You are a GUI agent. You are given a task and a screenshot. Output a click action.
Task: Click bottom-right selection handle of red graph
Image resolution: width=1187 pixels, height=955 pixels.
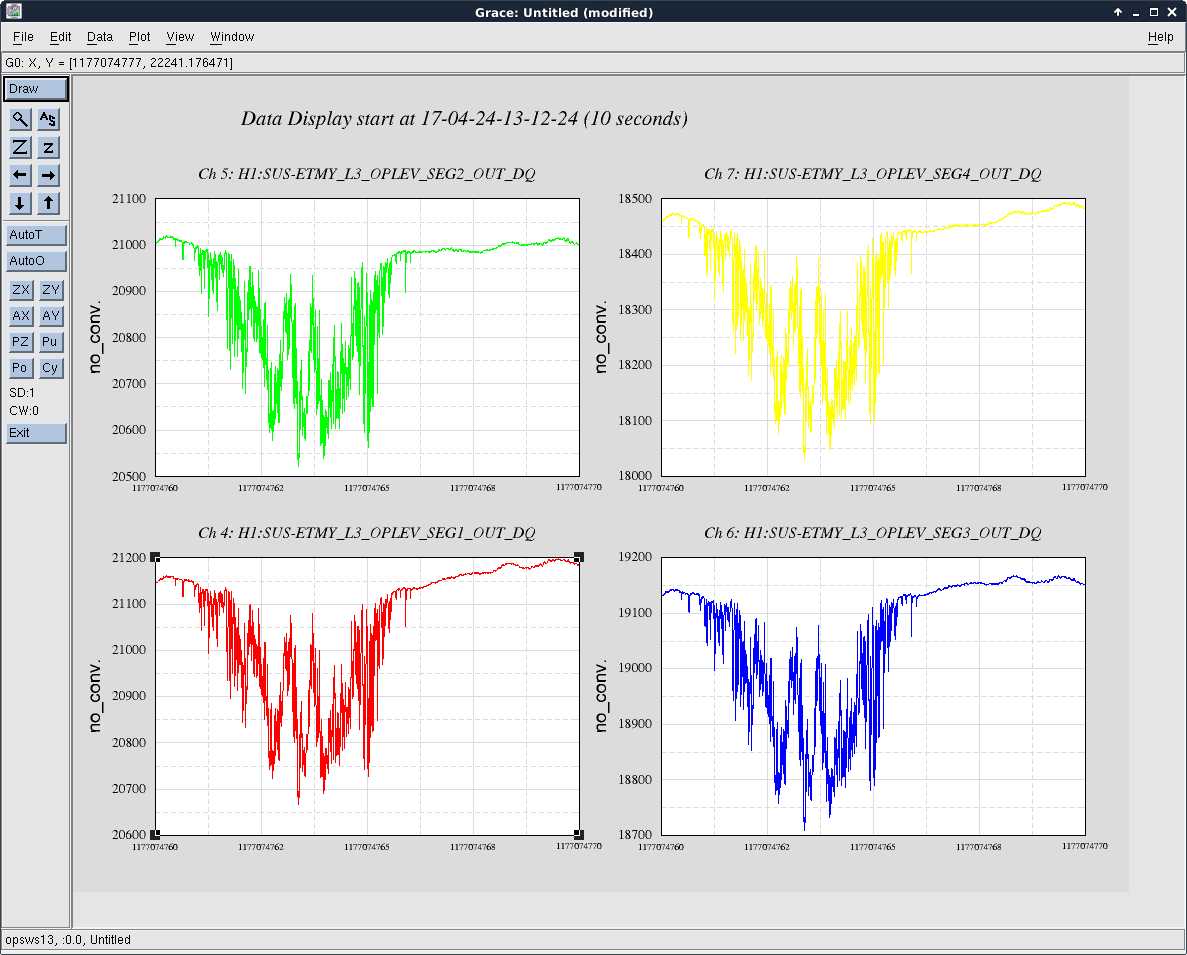pyautogui.click(x=579, y=835)
